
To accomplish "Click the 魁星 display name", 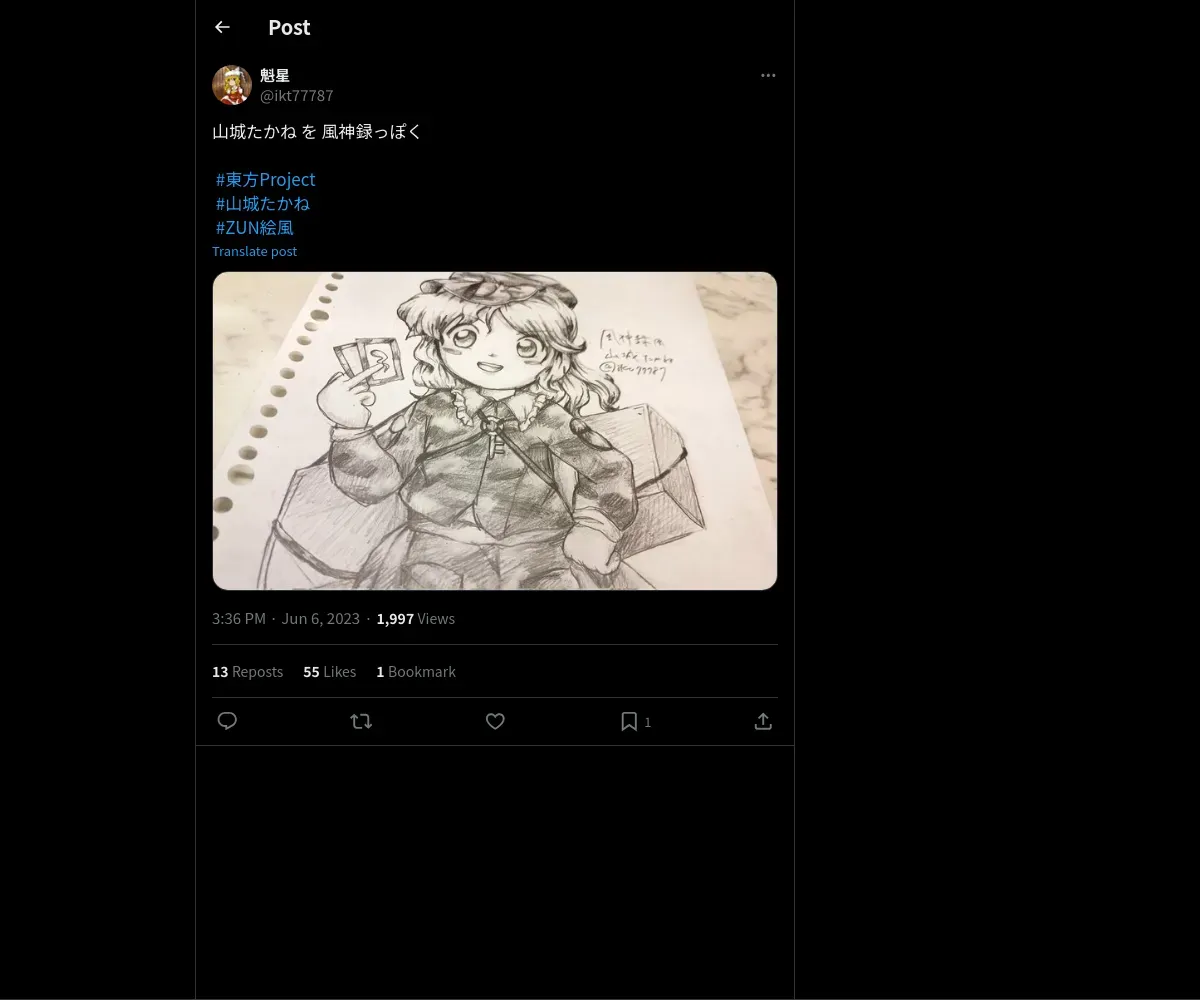I will 274,75.
